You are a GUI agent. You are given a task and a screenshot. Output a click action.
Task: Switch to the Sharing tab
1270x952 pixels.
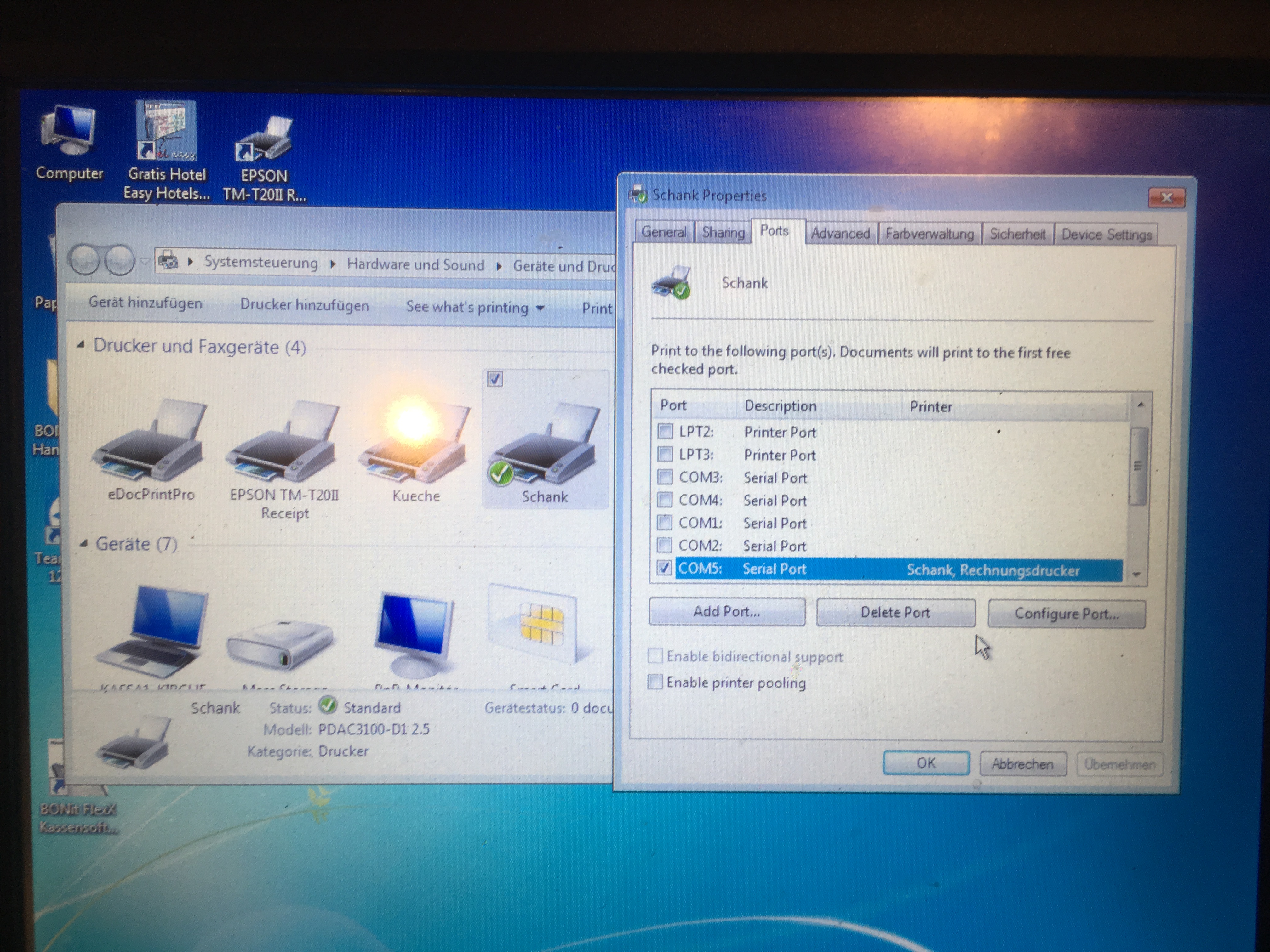723,232
